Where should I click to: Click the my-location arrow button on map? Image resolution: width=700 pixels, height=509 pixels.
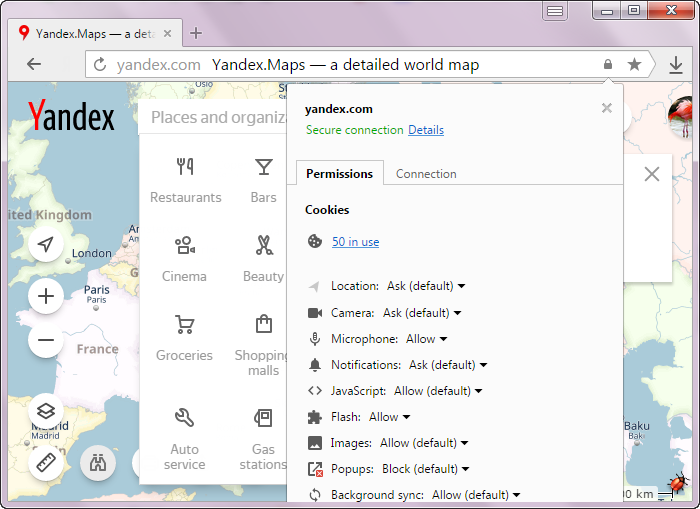(x=46, y=244)
